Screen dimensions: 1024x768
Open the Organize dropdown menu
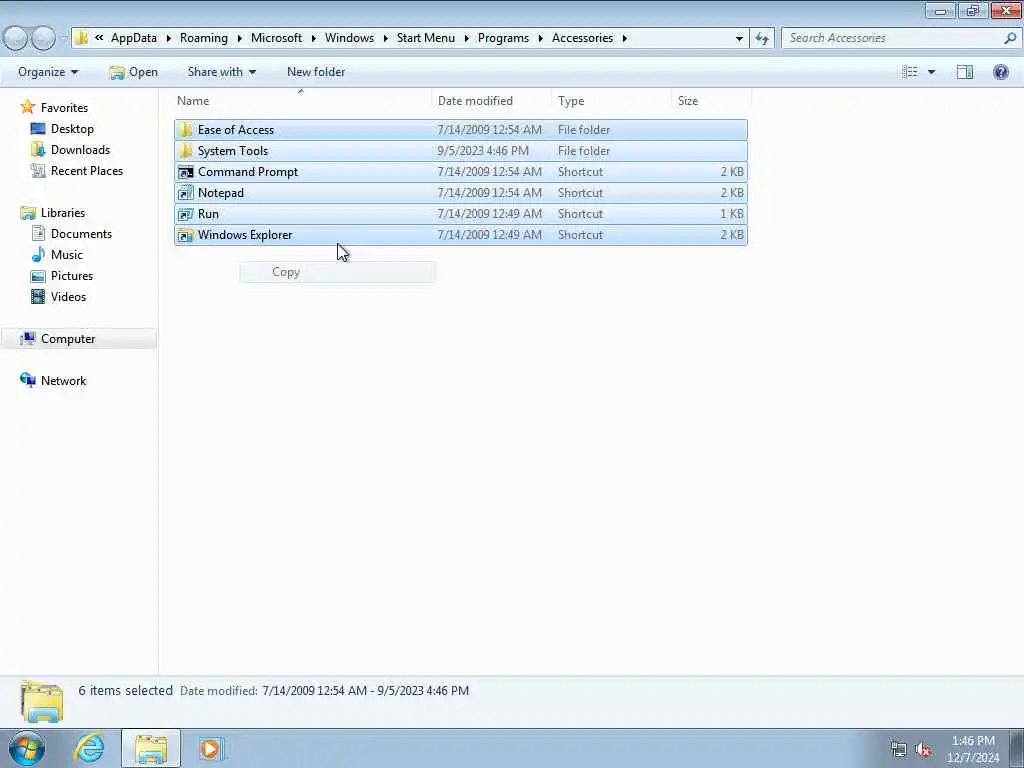48,72
